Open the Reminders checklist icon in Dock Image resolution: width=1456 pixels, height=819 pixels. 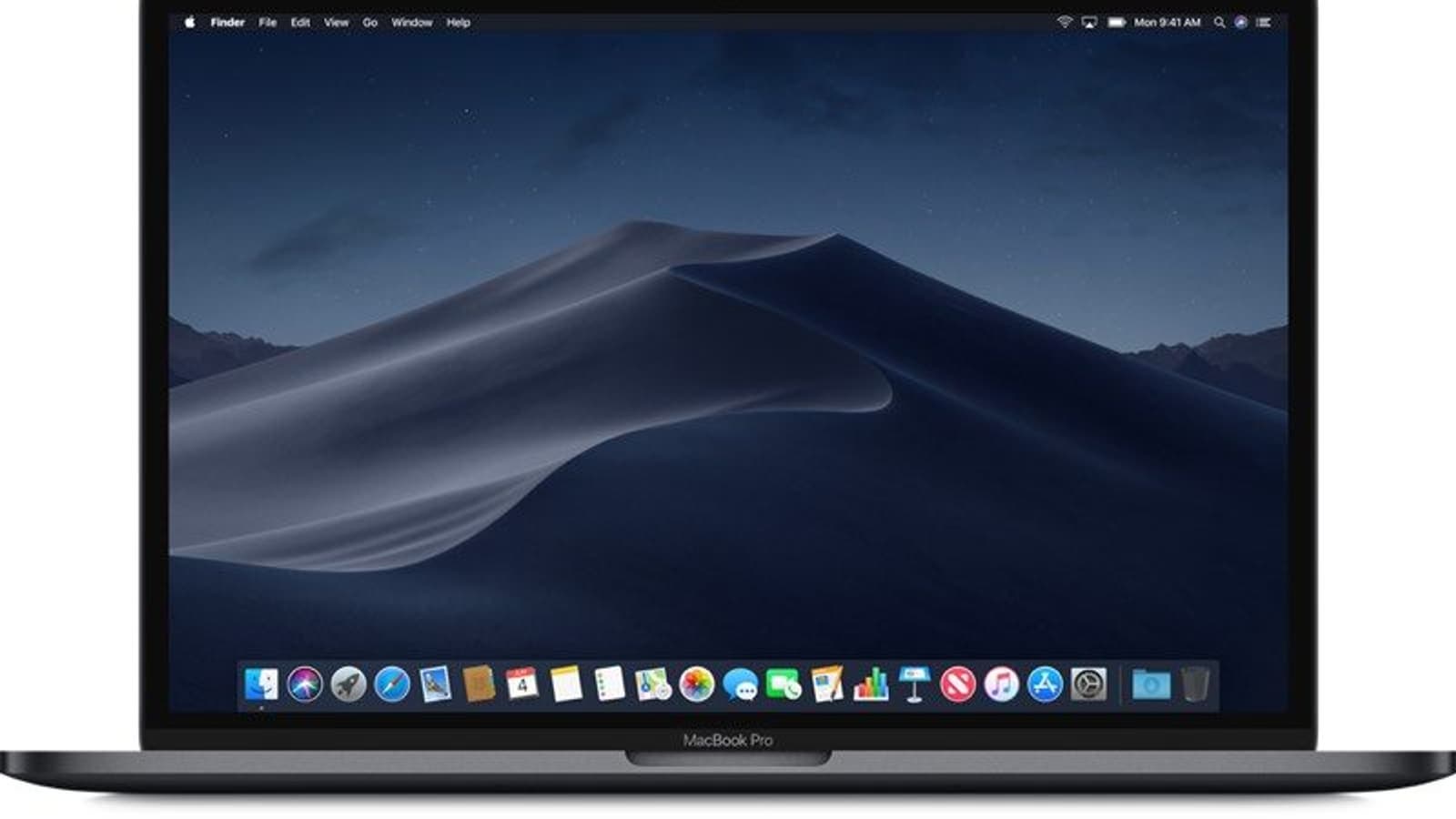(x=610, y=684)
